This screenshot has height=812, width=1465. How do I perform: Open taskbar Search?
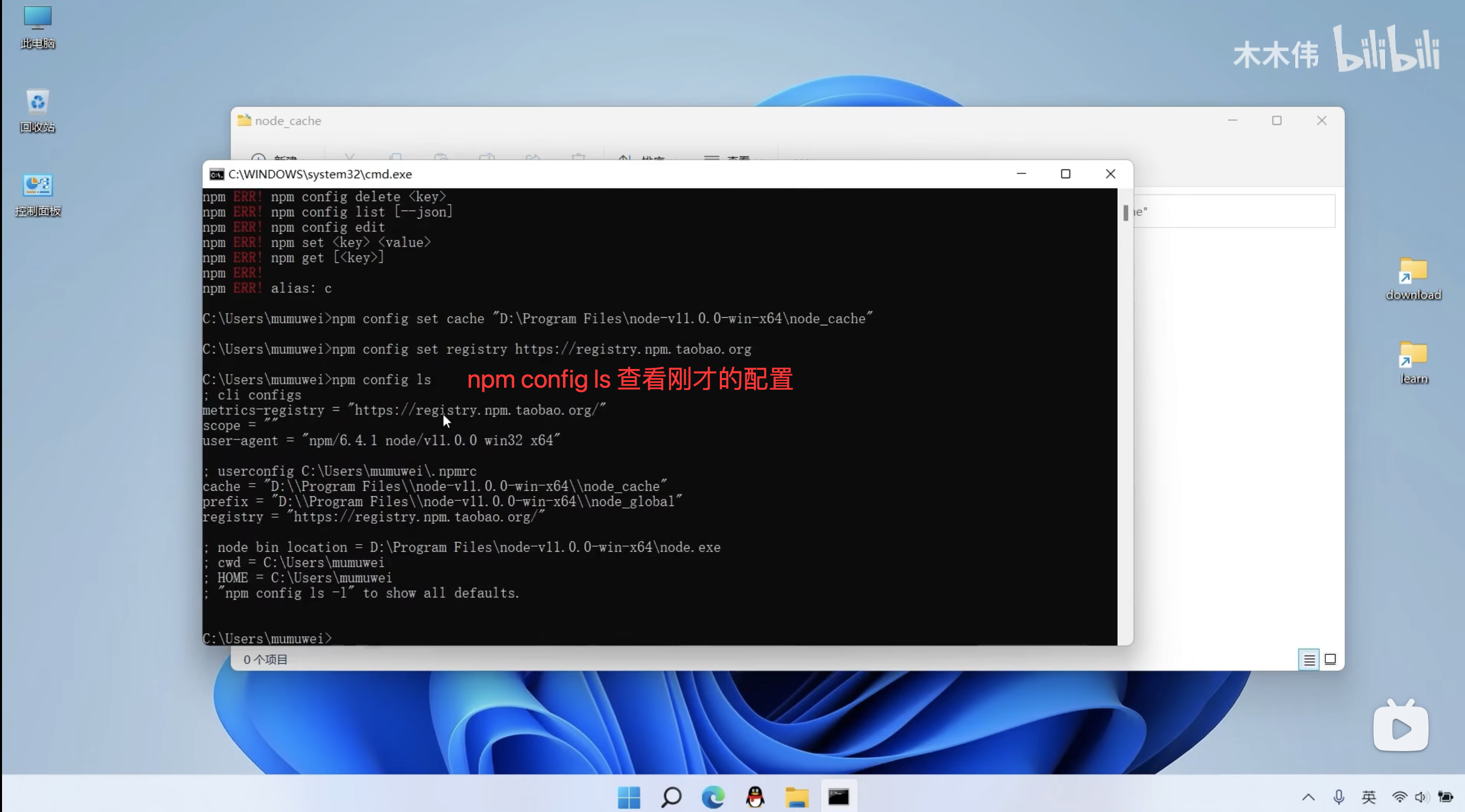pos(671,797)
